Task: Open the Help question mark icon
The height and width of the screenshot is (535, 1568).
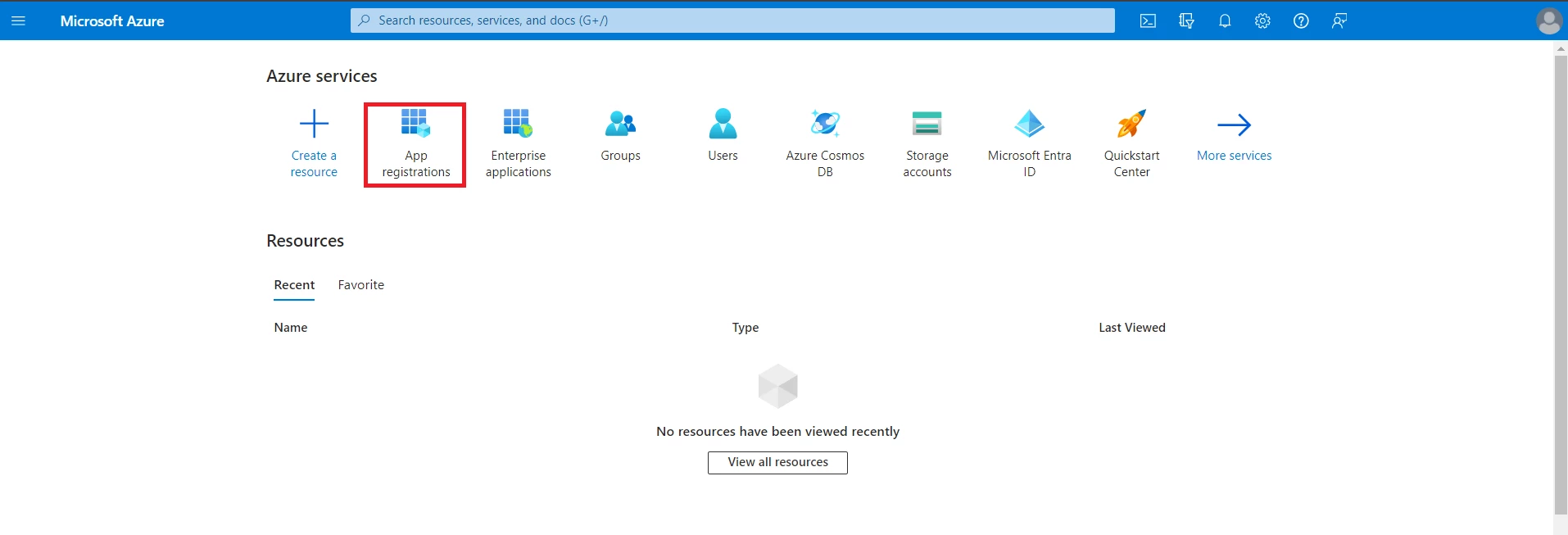Action: [x=1301, y=21]
